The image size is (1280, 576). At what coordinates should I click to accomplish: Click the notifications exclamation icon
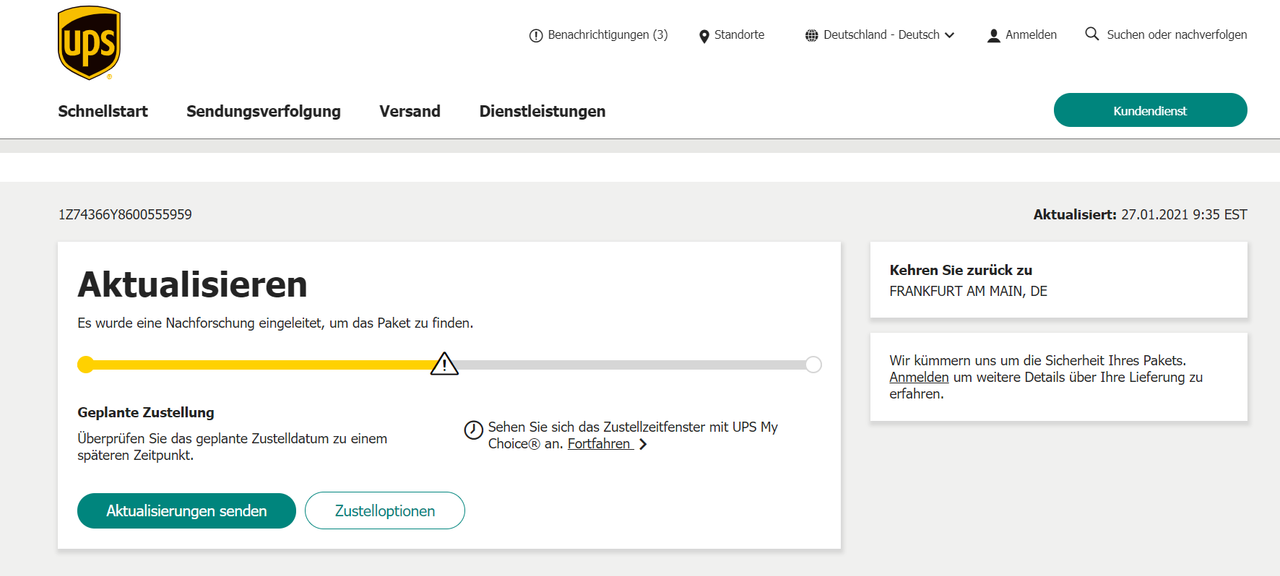click(536, 35)
